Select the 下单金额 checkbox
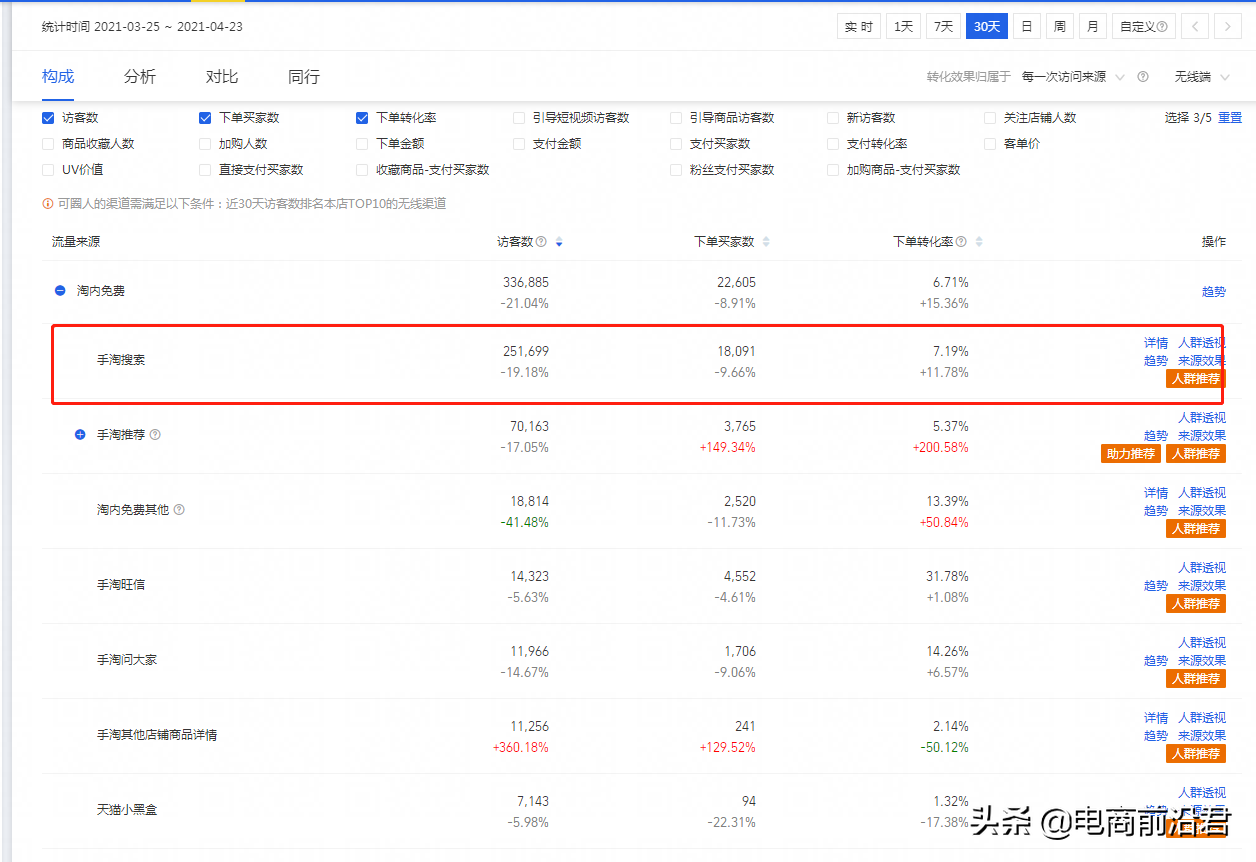Viewport: 1256px width, 862px height. pyautogui.click(x=362, y=144)
